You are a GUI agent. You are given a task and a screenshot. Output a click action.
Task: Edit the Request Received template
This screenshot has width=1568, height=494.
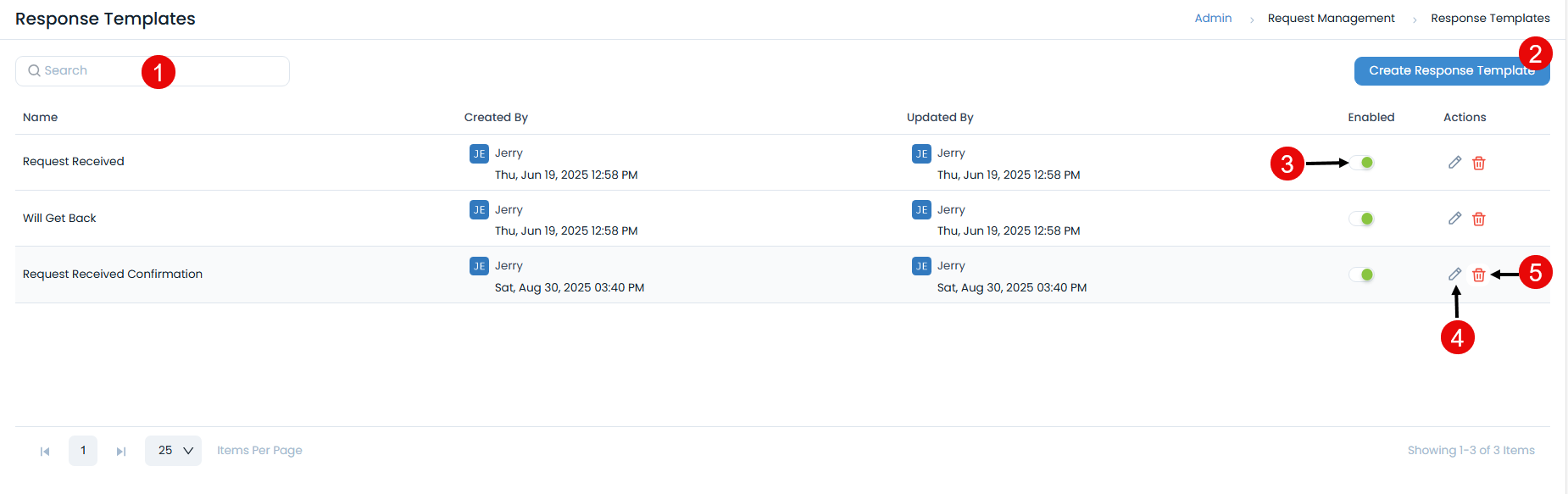point(1454,162)
